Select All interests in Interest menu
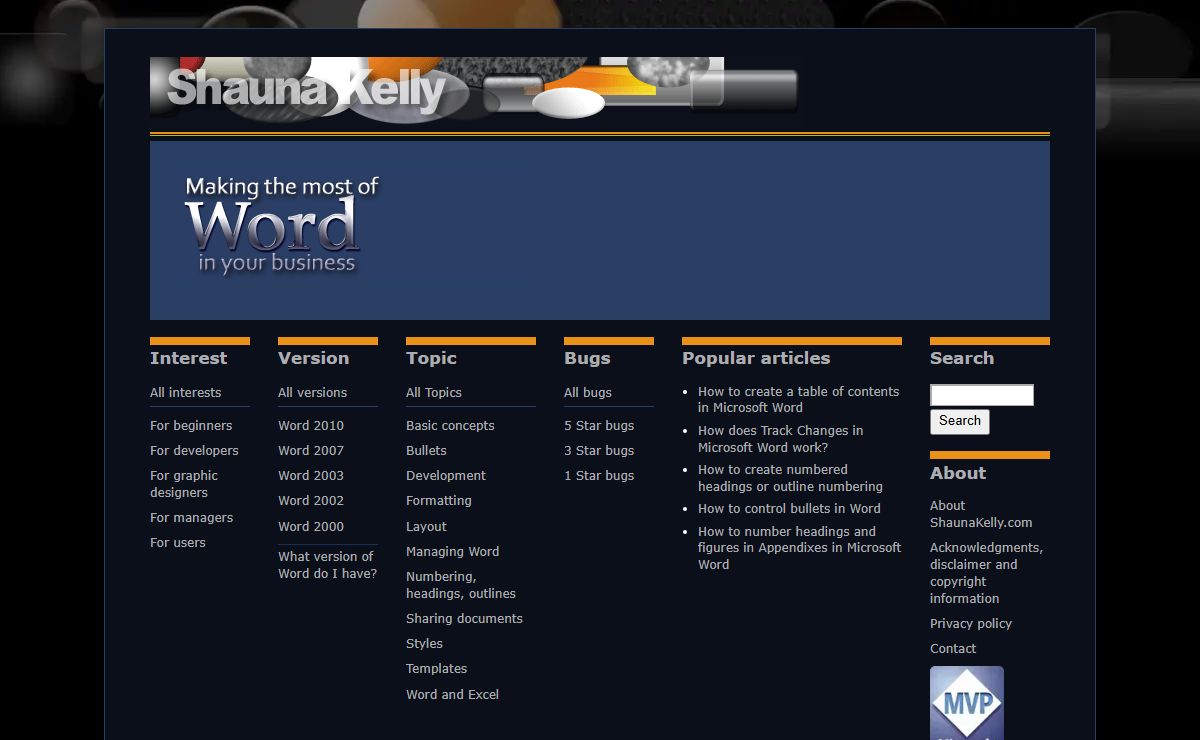Viewport: 1200px width, 740px height. (186, 393)
